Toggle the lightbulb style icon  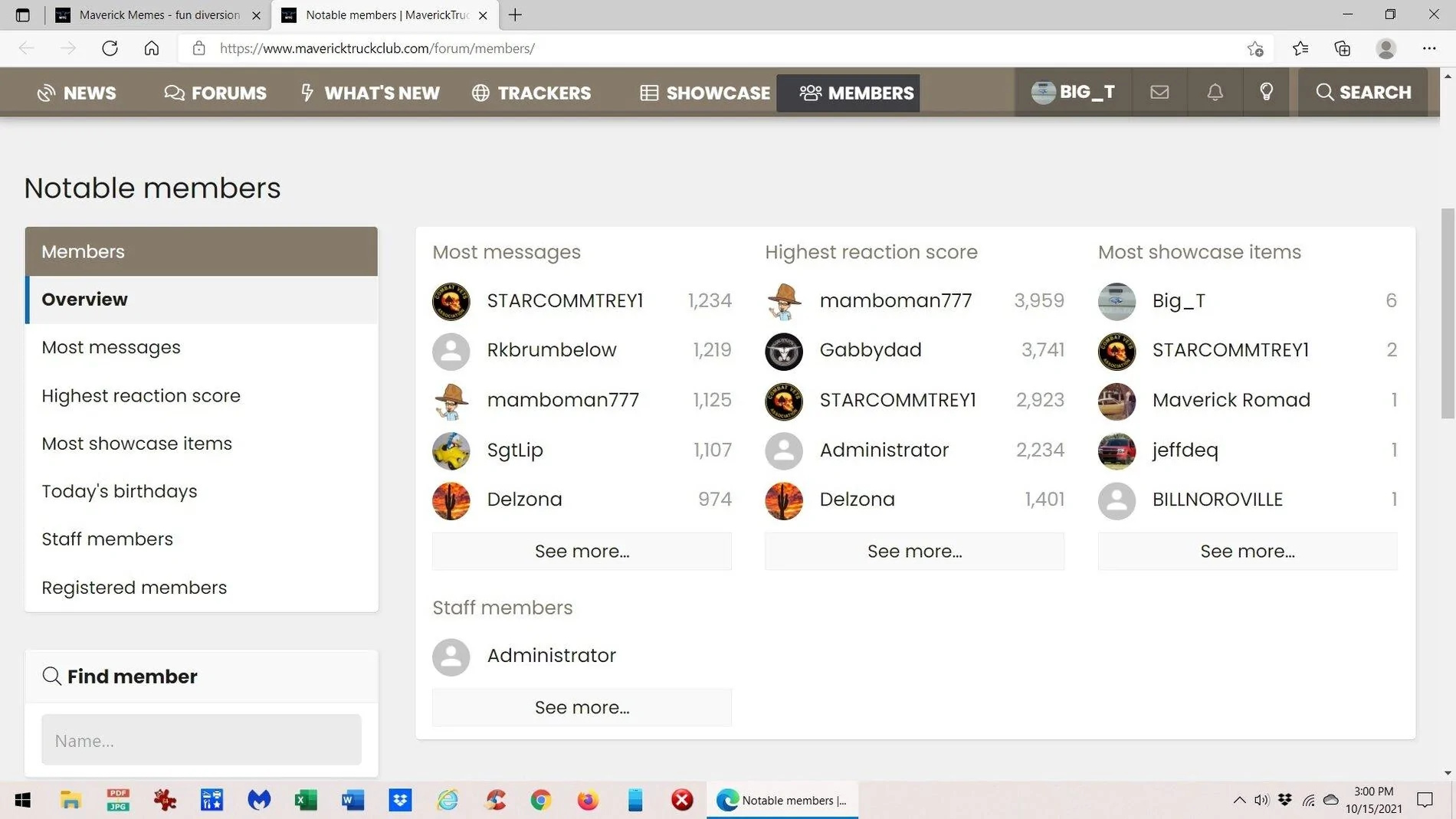(x=1266, y=92)
